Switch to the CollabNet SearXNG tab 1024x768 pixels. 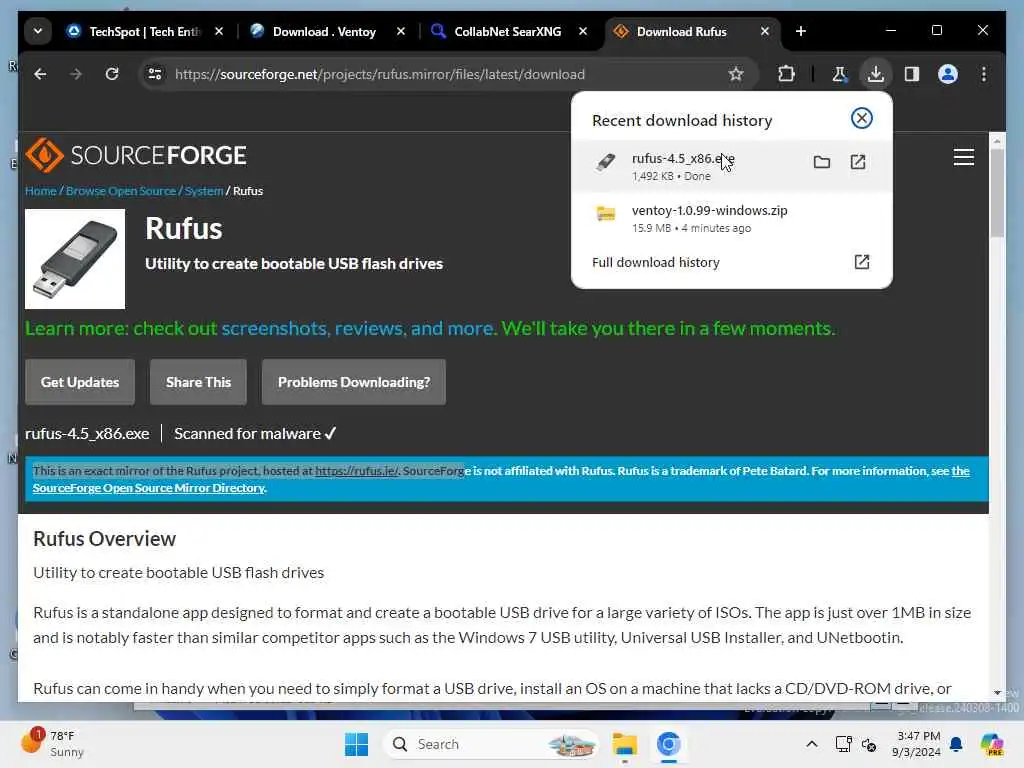[507, 31]
